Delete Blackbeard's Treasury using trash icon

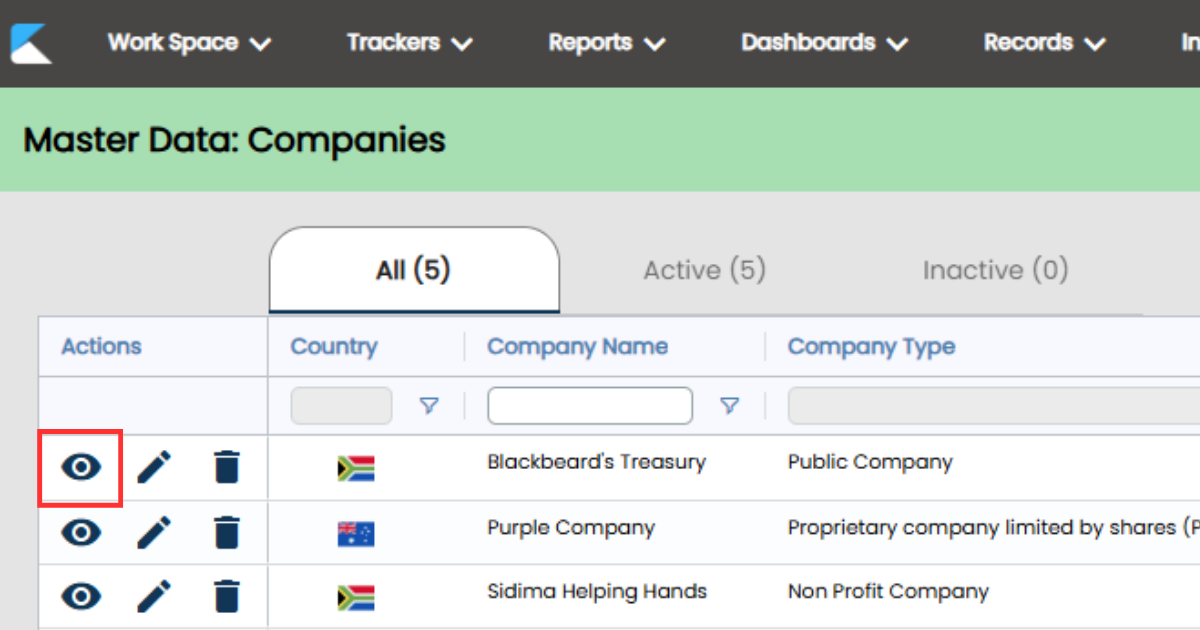(x=227, y=467)
